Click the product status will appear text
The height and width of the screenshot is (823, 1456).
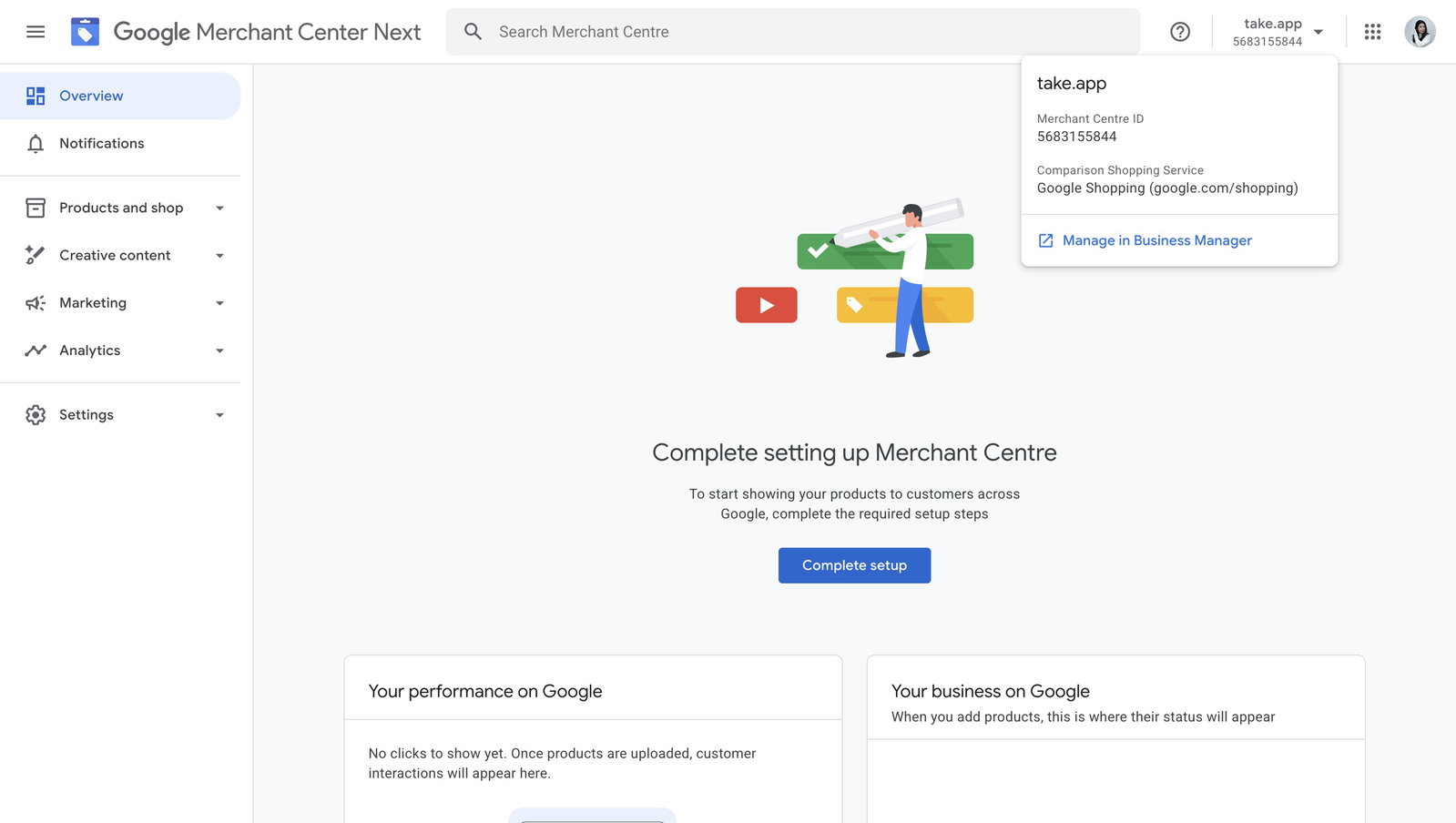tap(1083, 717)
